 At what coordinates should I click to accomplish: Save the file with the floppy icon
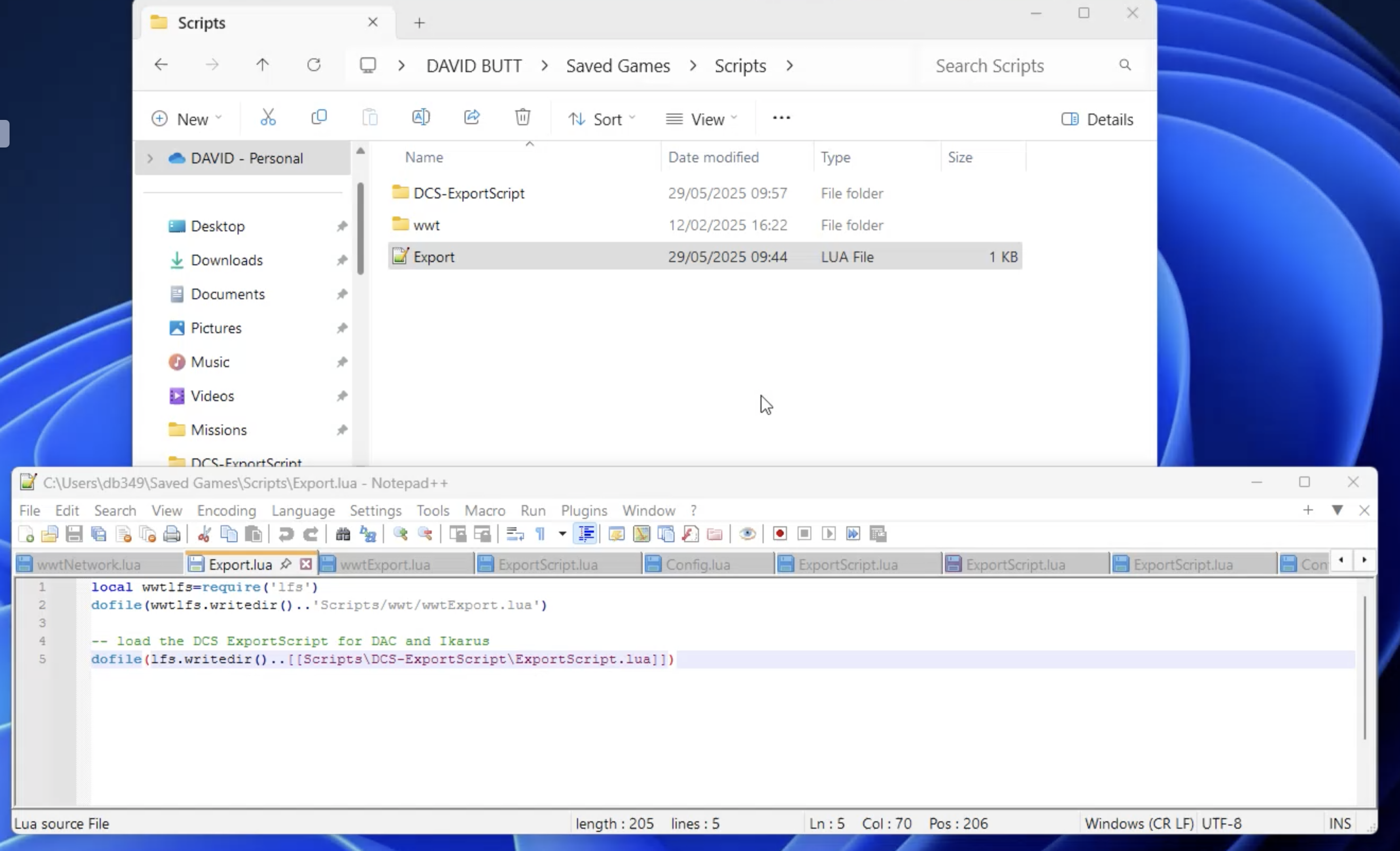coord(74,534)
